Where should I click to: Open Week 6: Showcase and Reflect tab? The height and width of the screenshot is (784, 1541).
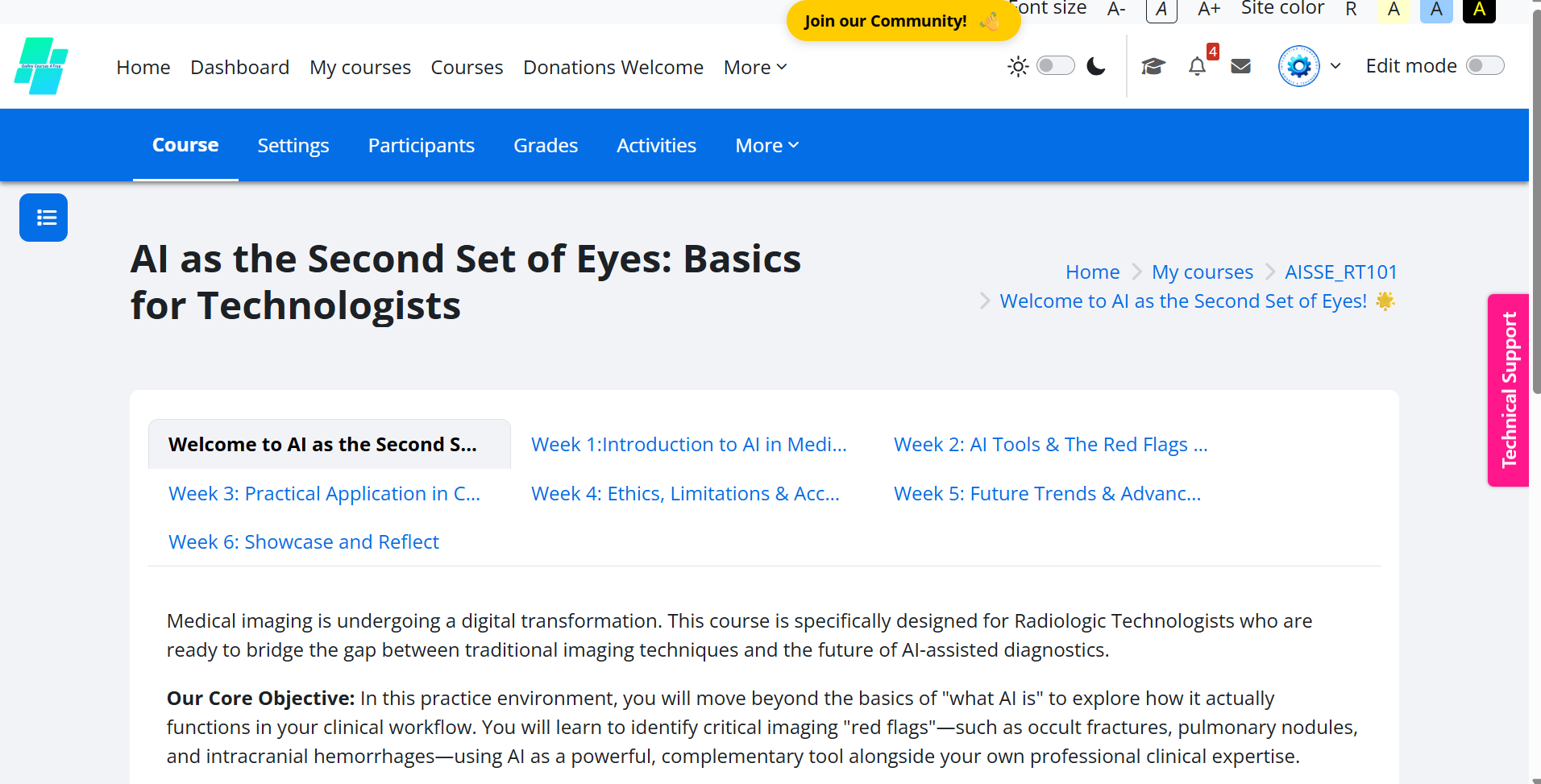(x=304, y=541)
